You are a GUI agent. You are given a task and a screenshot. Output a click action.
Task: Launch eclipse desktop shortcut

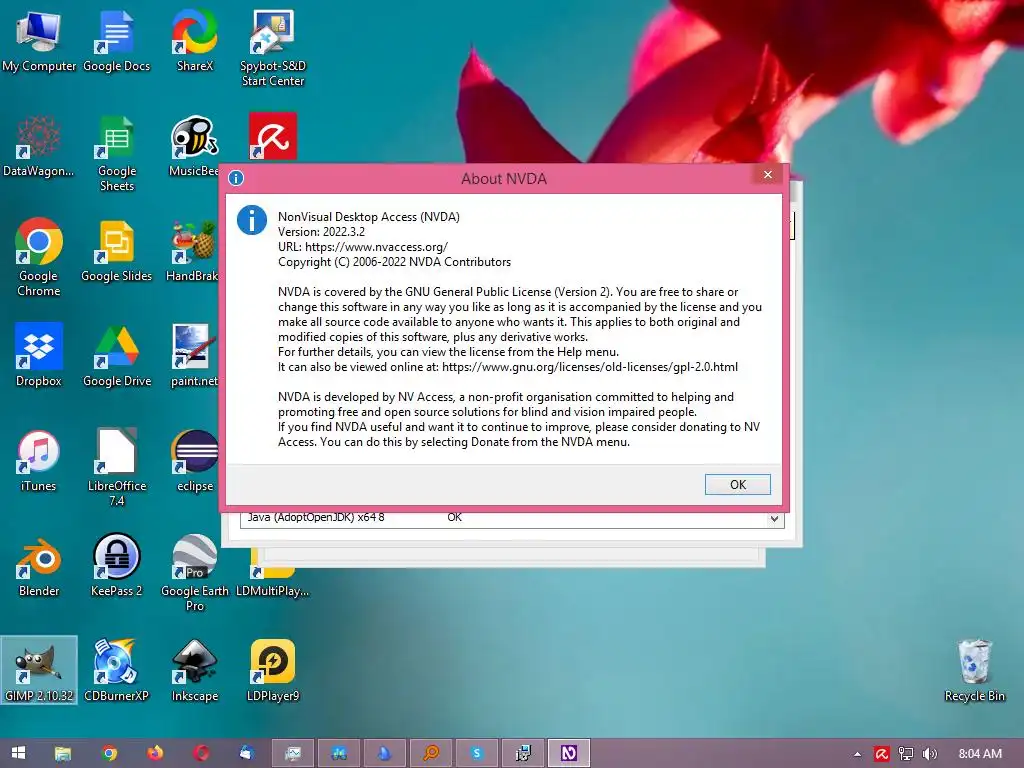click(x=195, y=461)
